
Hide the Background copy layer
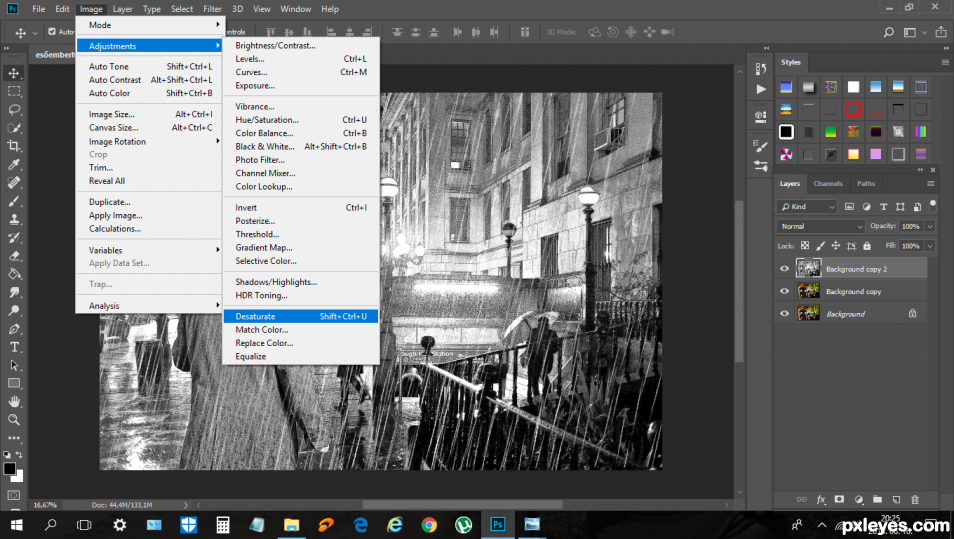tap(784, 291)
